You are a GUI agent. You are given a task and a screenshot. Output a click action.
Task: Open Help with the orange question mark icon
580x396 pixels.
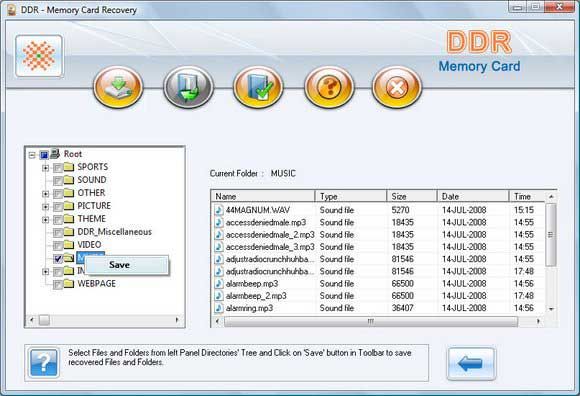329,87
